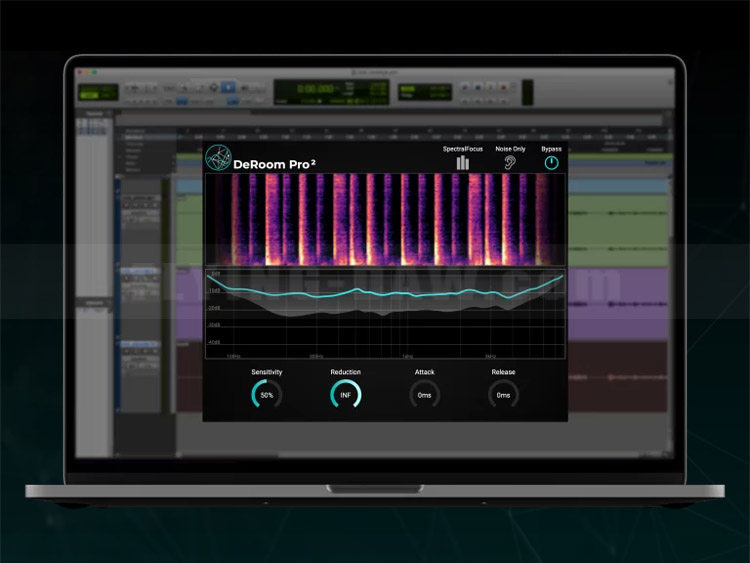Click the Release label text
750x563 pixels.
503,372
